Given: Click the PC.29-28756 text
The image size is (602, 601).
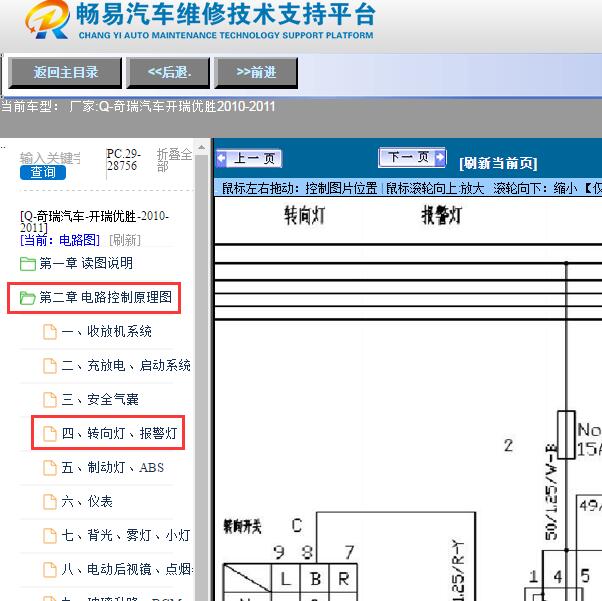Looking at the screenshot, I should [x=122, y=160].
